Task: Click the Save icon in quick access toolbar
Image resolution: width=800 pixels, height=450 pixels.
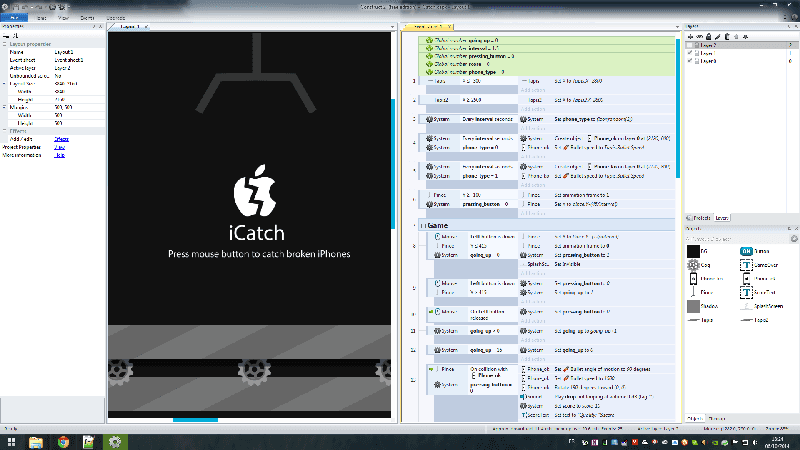Action: pyautogui.click(x=16, y=7)
